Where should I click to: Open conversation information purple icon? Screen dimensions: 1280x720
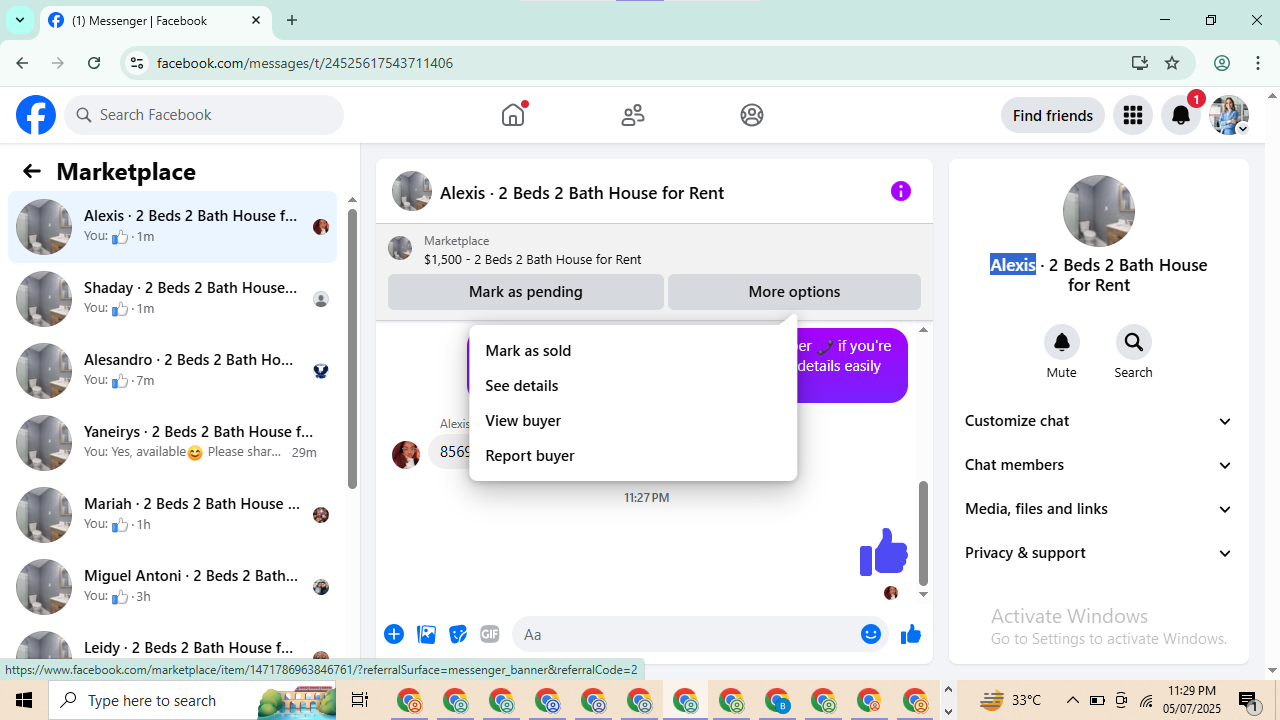[x=901, y=191]
